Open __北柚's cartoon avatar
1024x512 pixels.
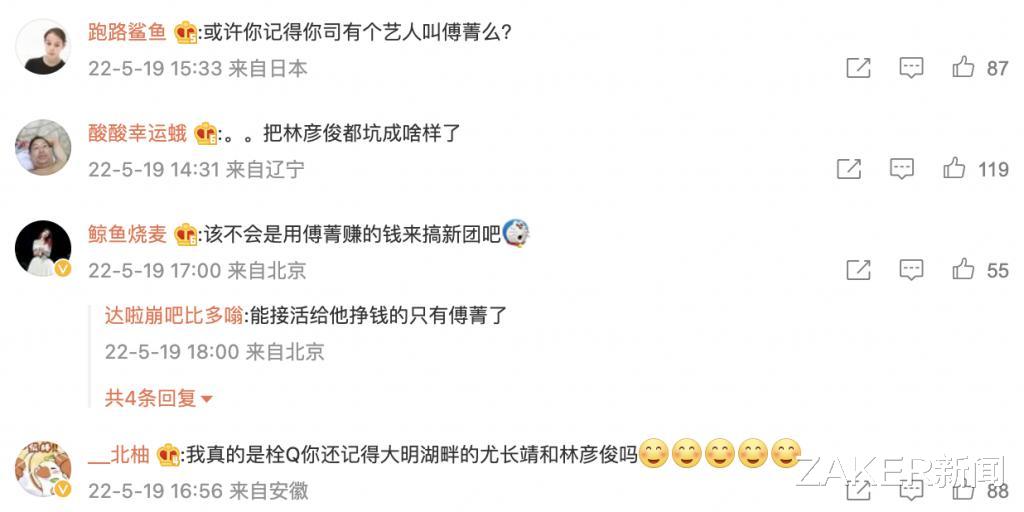43,469
